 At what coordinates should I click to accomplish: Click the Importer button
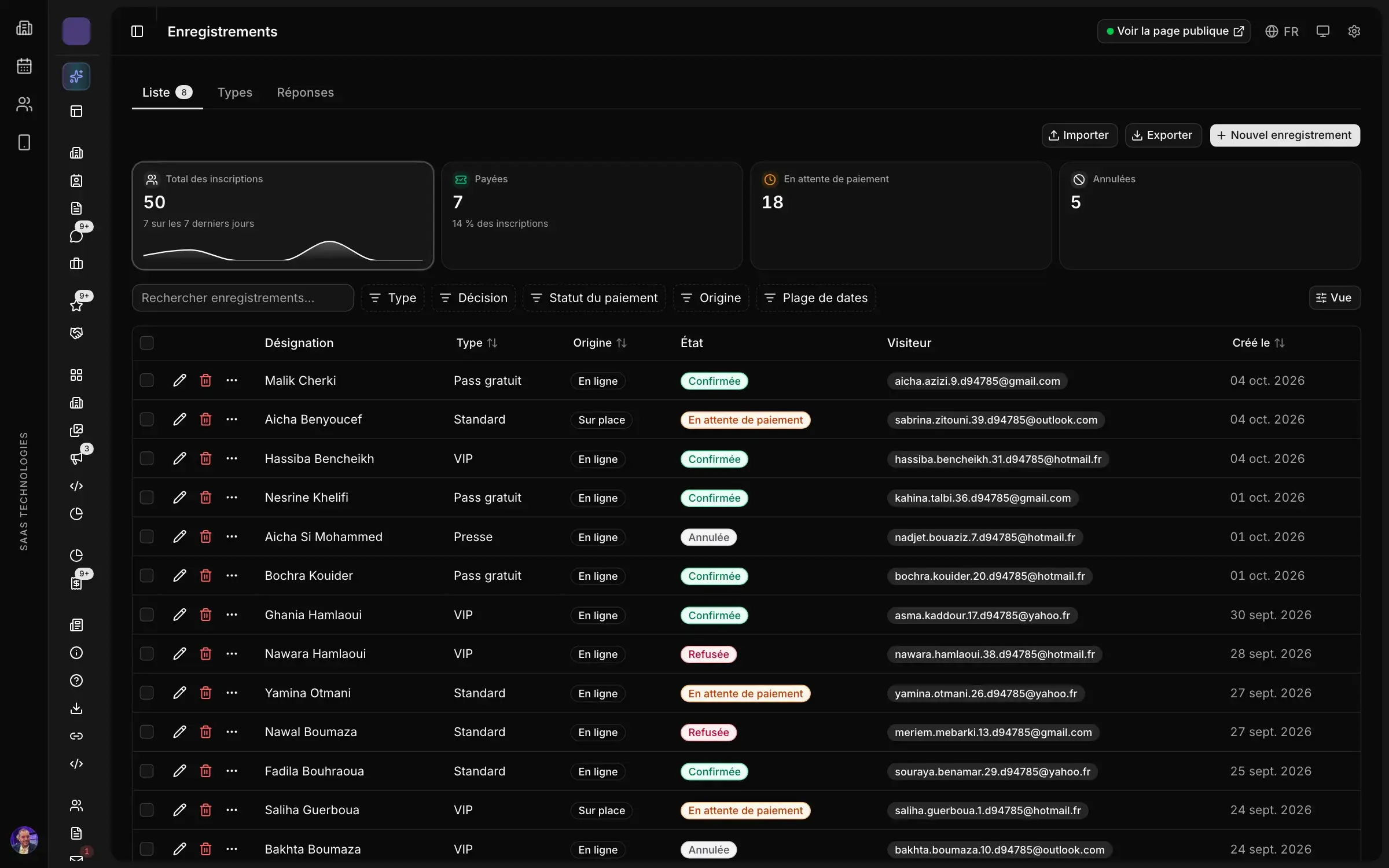coord(1079,135)
